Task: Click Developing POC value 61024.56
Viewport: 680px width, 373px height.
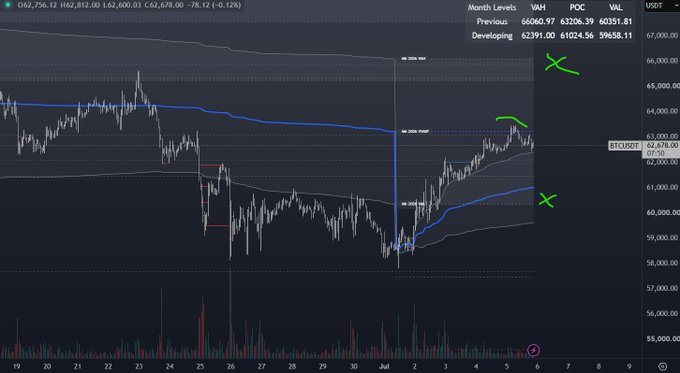Action: point(577,36)
